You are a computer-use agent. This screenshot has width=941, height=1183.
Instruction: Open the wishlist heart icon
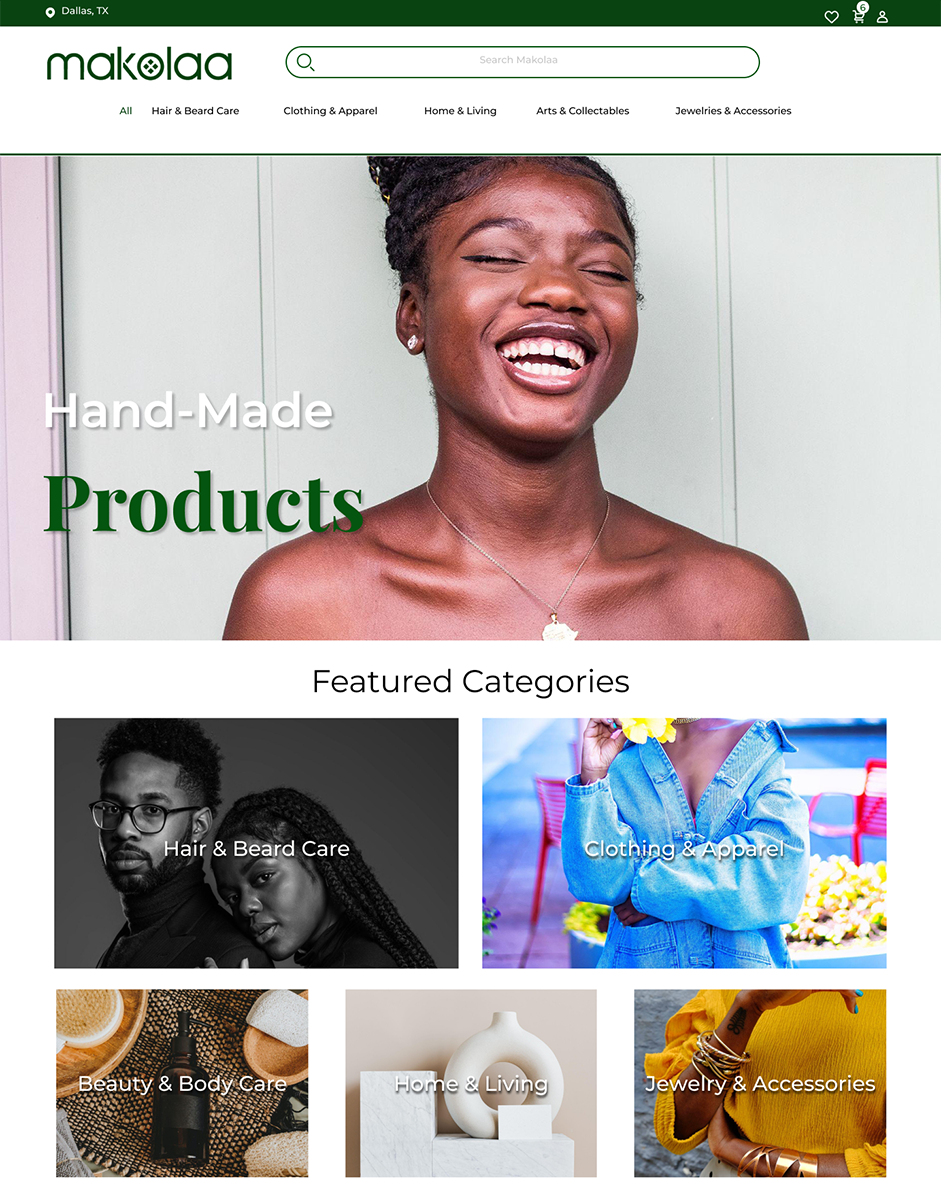[x=832, y=17]
